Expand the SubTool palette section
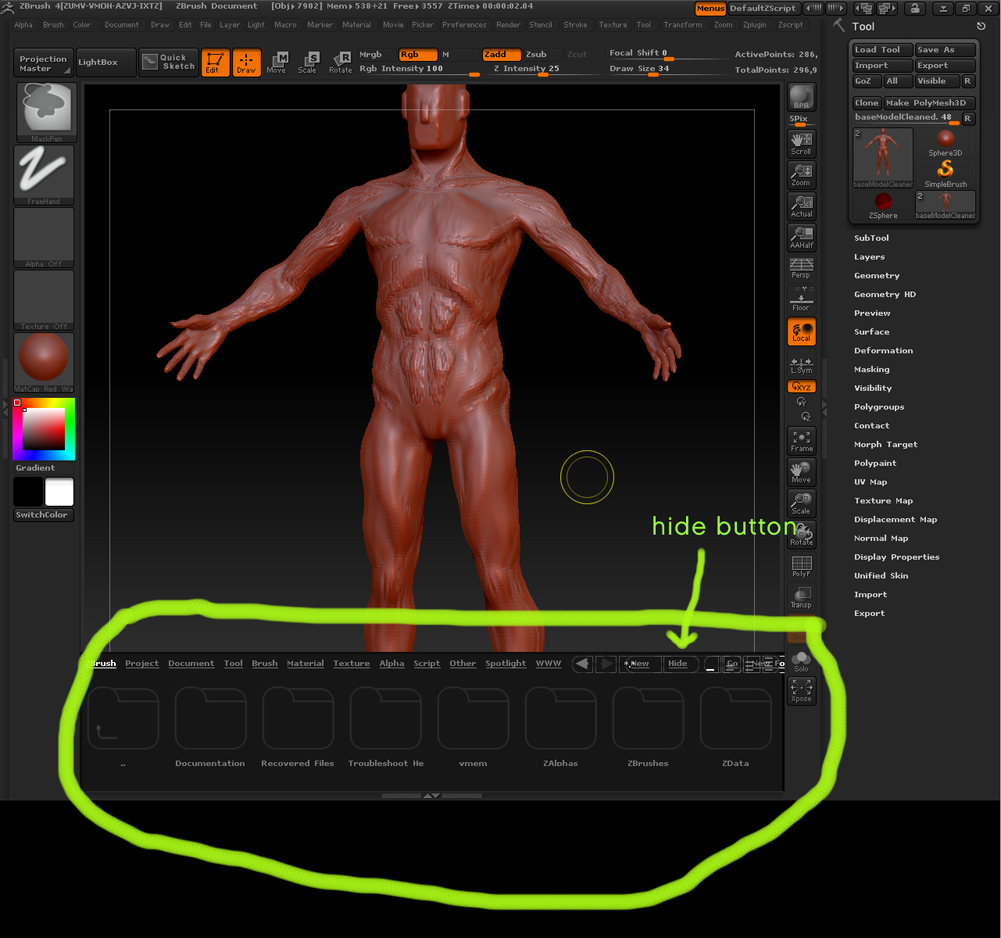Image resolution: width=1001 pixels, height=938 pixels. [x=871, y=238]
